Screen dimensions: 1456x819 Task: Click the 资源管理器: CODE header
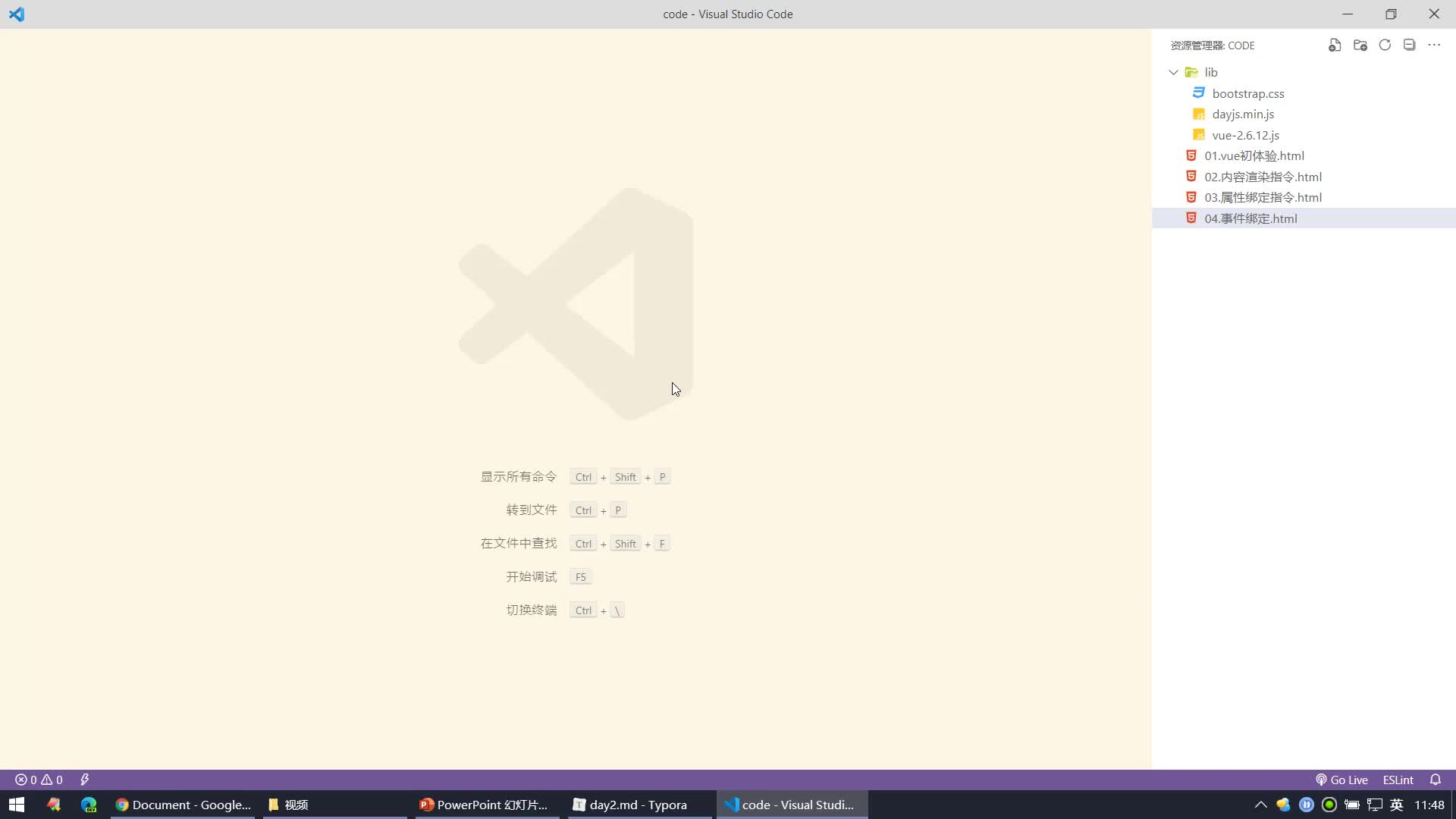1212,45
